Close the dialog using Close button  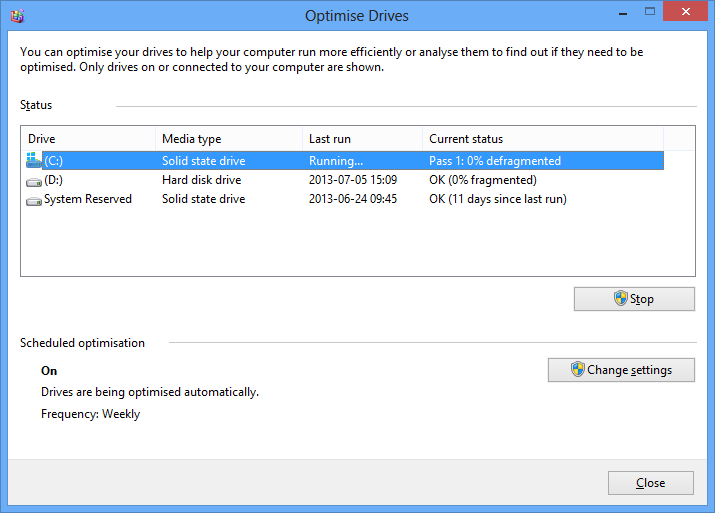[x=651, y=483]
